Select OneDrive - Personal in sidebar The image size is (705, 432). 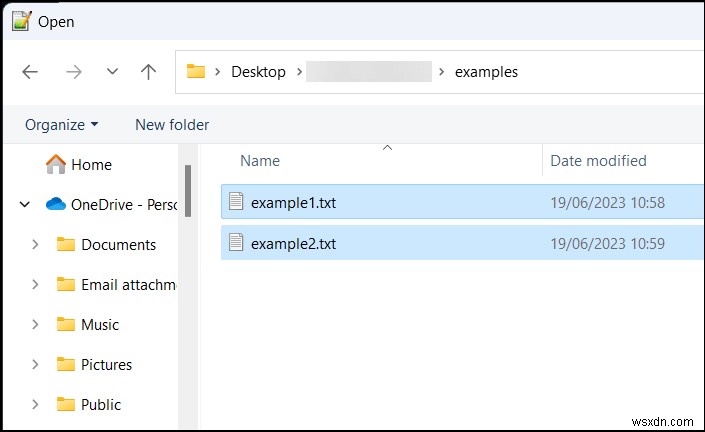[124, 205]
